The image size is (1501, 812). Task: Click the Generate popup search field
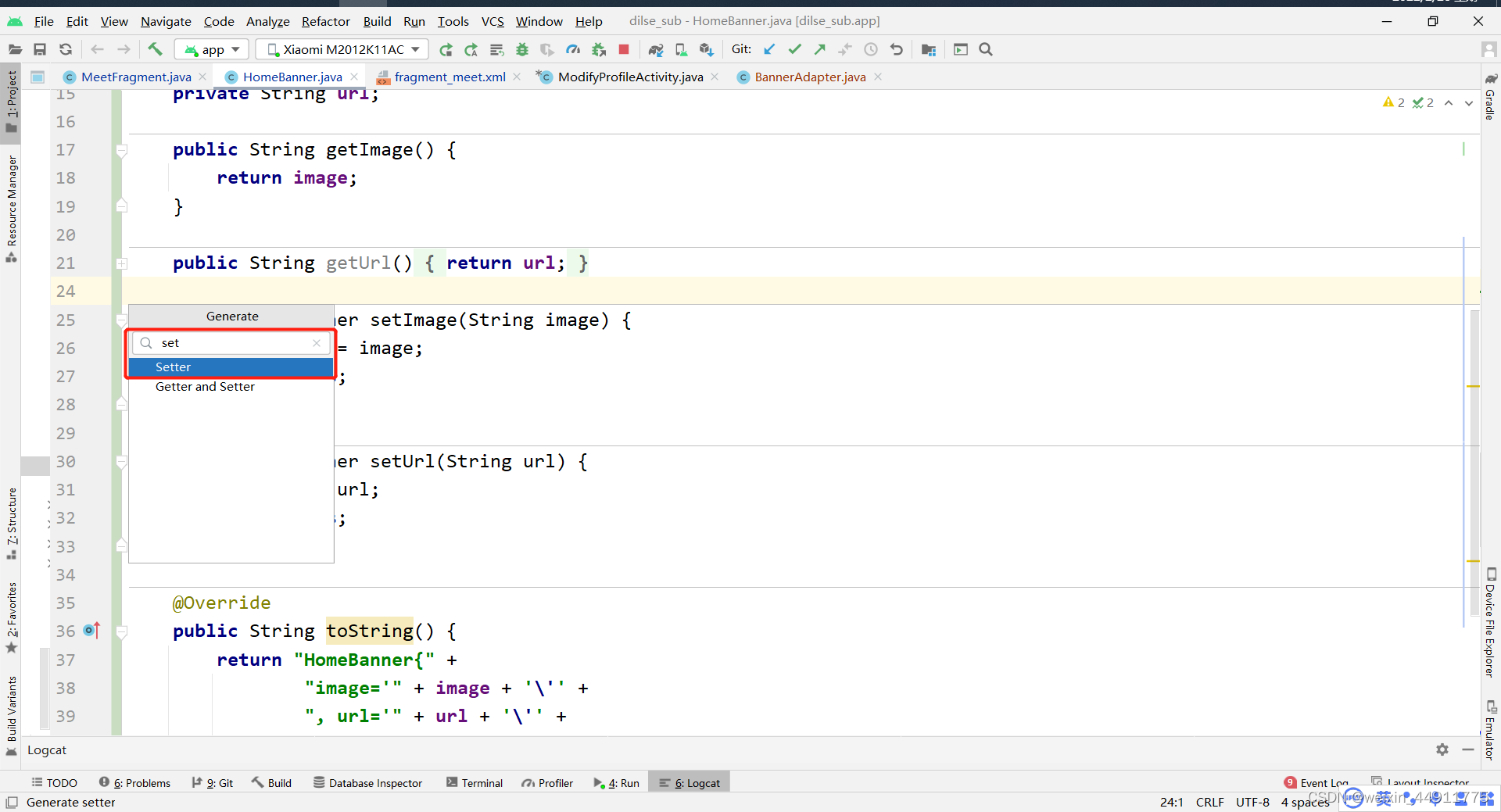pyautogui.click(x=231, y=343)
